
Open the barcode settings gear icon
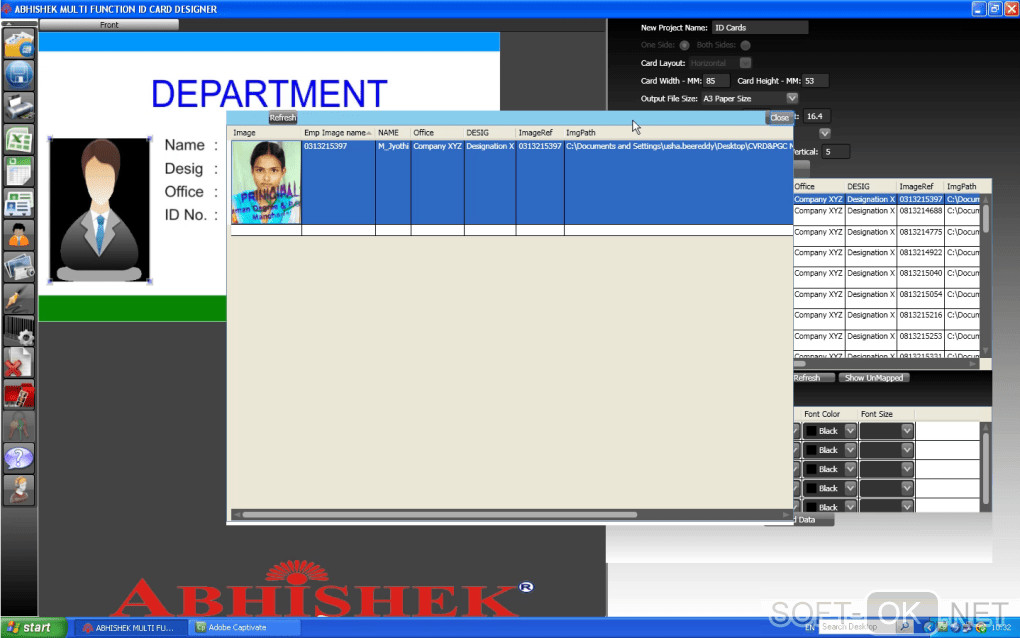click(19, 330)
